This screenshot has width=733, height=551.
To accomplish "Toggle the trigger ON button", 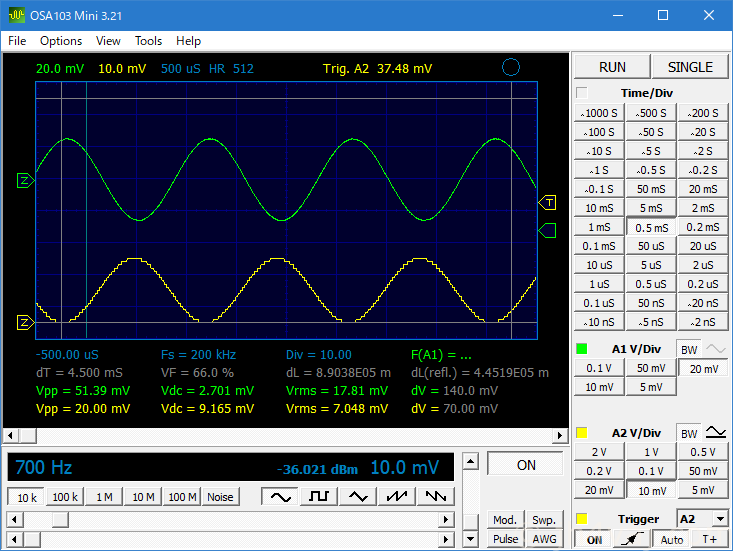I will click(x=594, y=540).
